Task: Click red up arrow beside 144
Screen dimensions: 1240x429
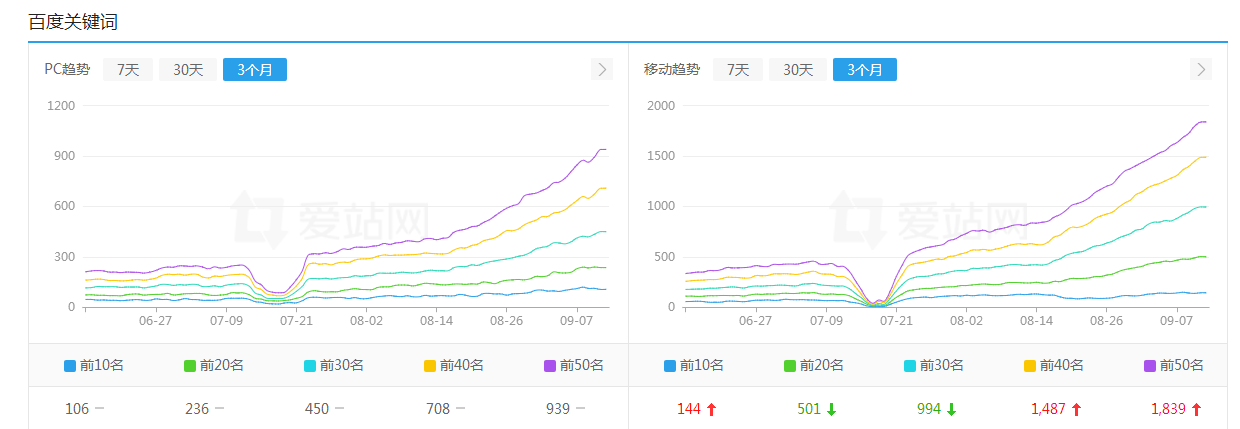Action: pyautogui.click(x=711, y=409)
